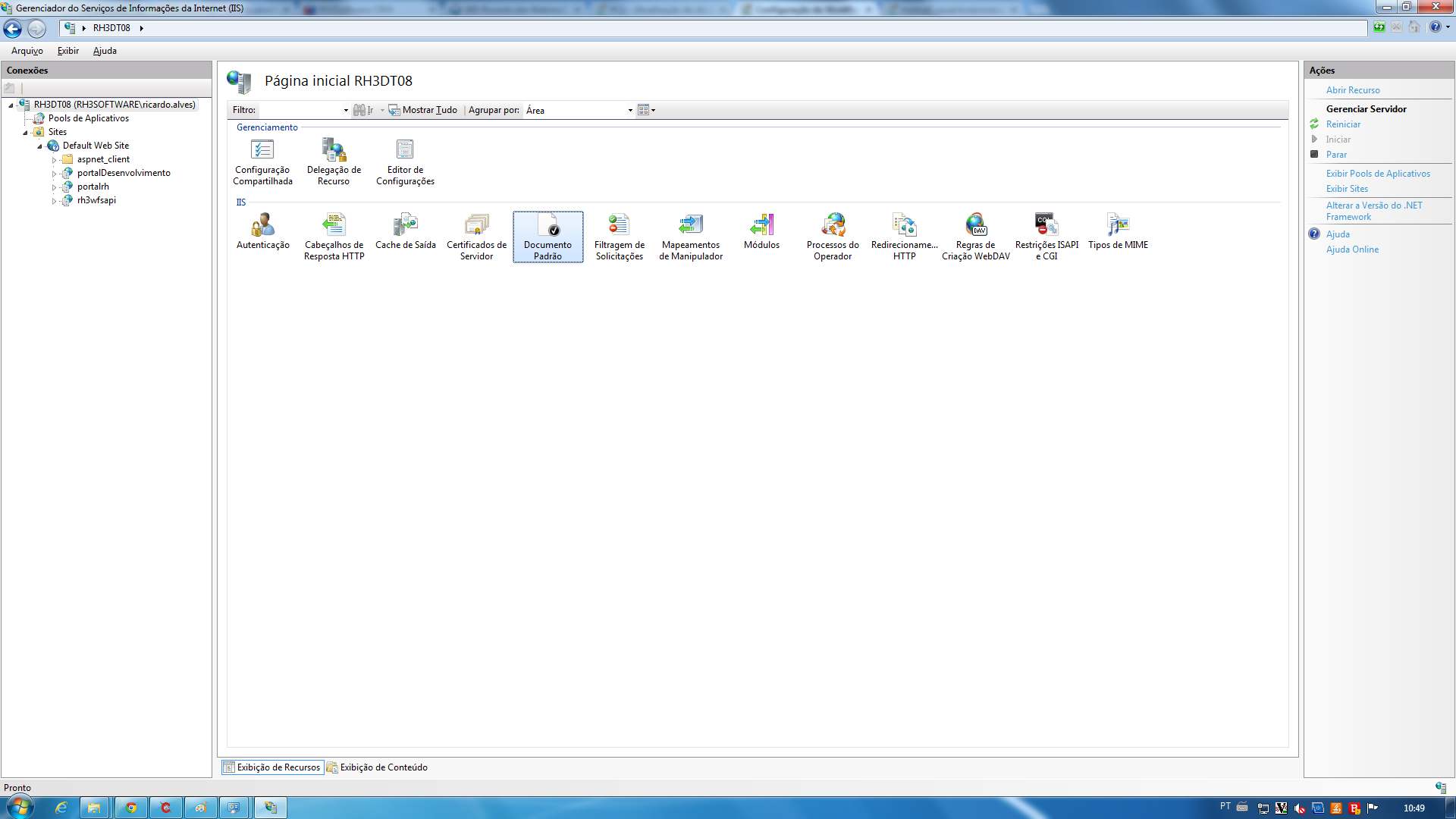Viewport: 1456px width, 819px height.
Task: Open Tipos de MIME feature
Action: tap(1118, 232)
